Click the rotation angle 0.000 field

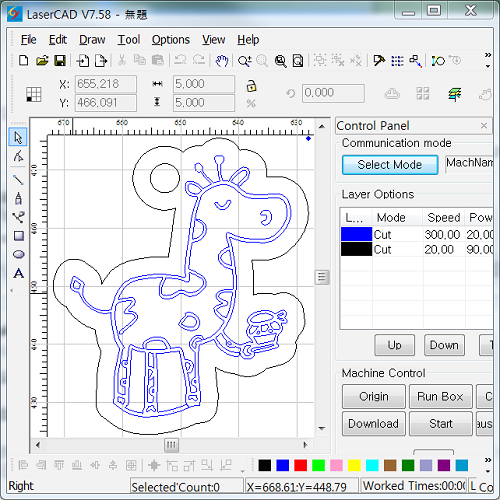pos(333,93)
